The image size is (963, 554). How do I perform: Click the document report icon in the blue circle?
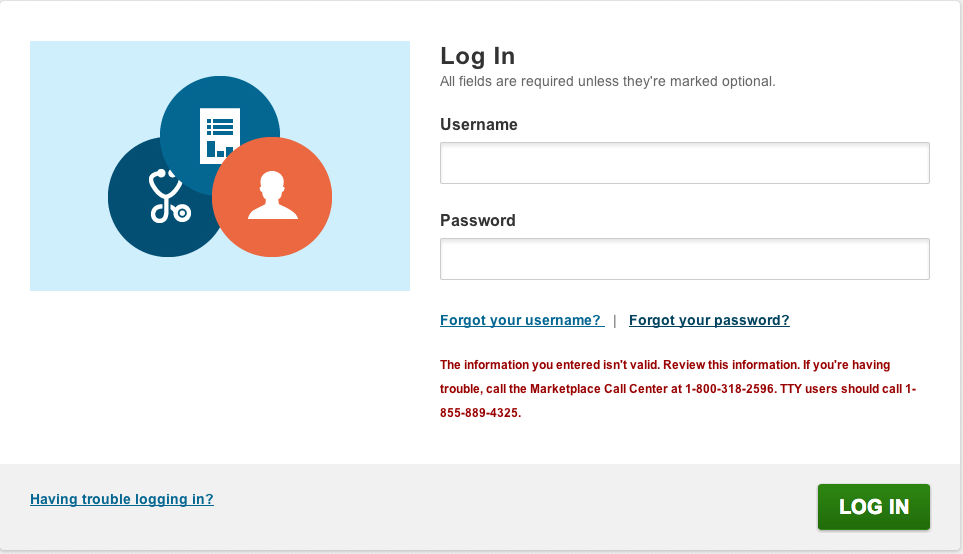click(220, 136)
